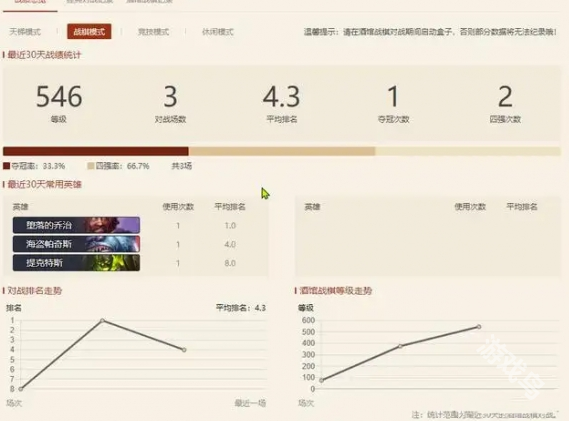569x421 pixels.
Task: Click the 平均排名: 4.3 label above ranking chart
Action: (x=241, y=308)
